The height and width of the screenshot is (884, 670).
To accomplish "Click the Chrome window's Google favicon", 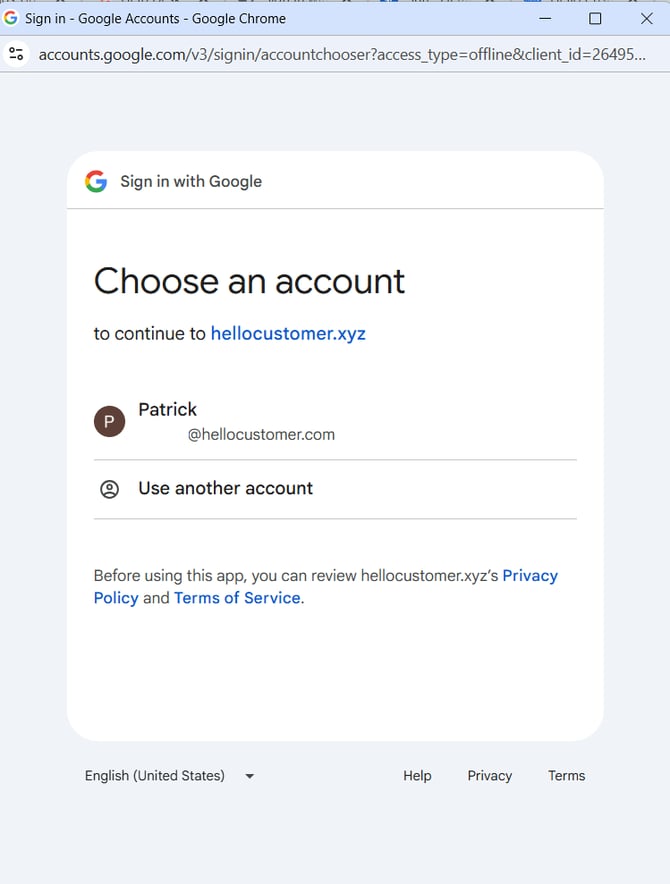I will point(11,18).
